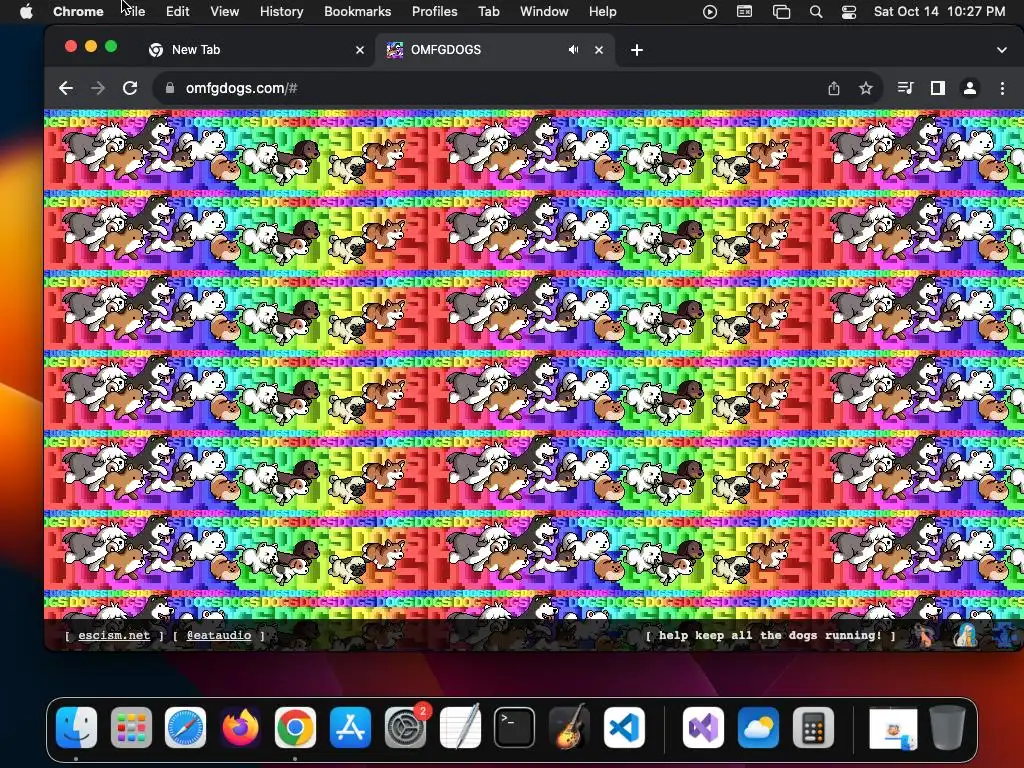Viewport: 1024px width, 768px height.
Task: Open Control Center in menu bar
Action: click(849, 12)
